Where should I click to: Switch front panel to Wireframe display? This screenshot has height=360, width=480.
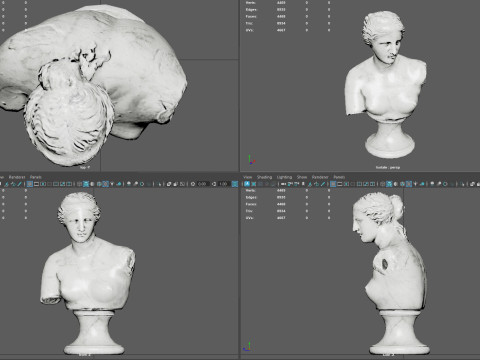coord(79,184)
